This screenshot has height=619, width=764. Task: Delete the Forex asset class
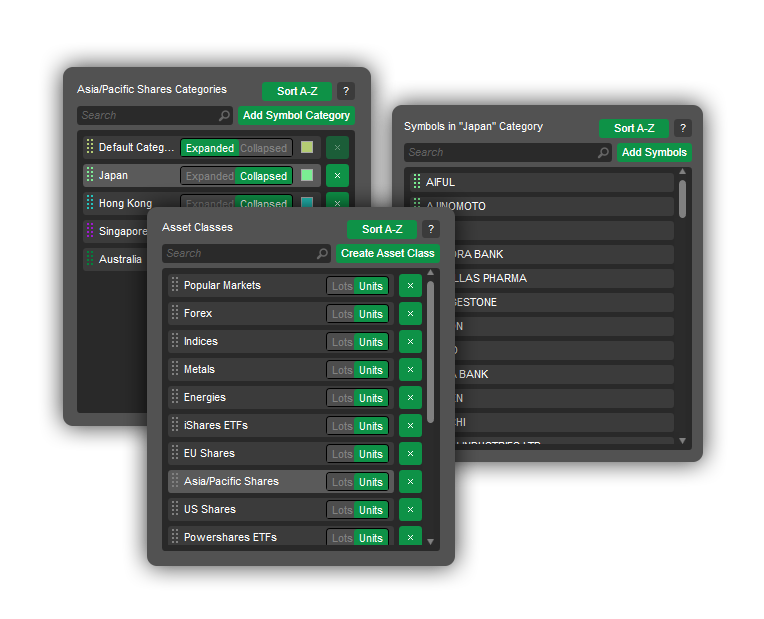point(410,313)
